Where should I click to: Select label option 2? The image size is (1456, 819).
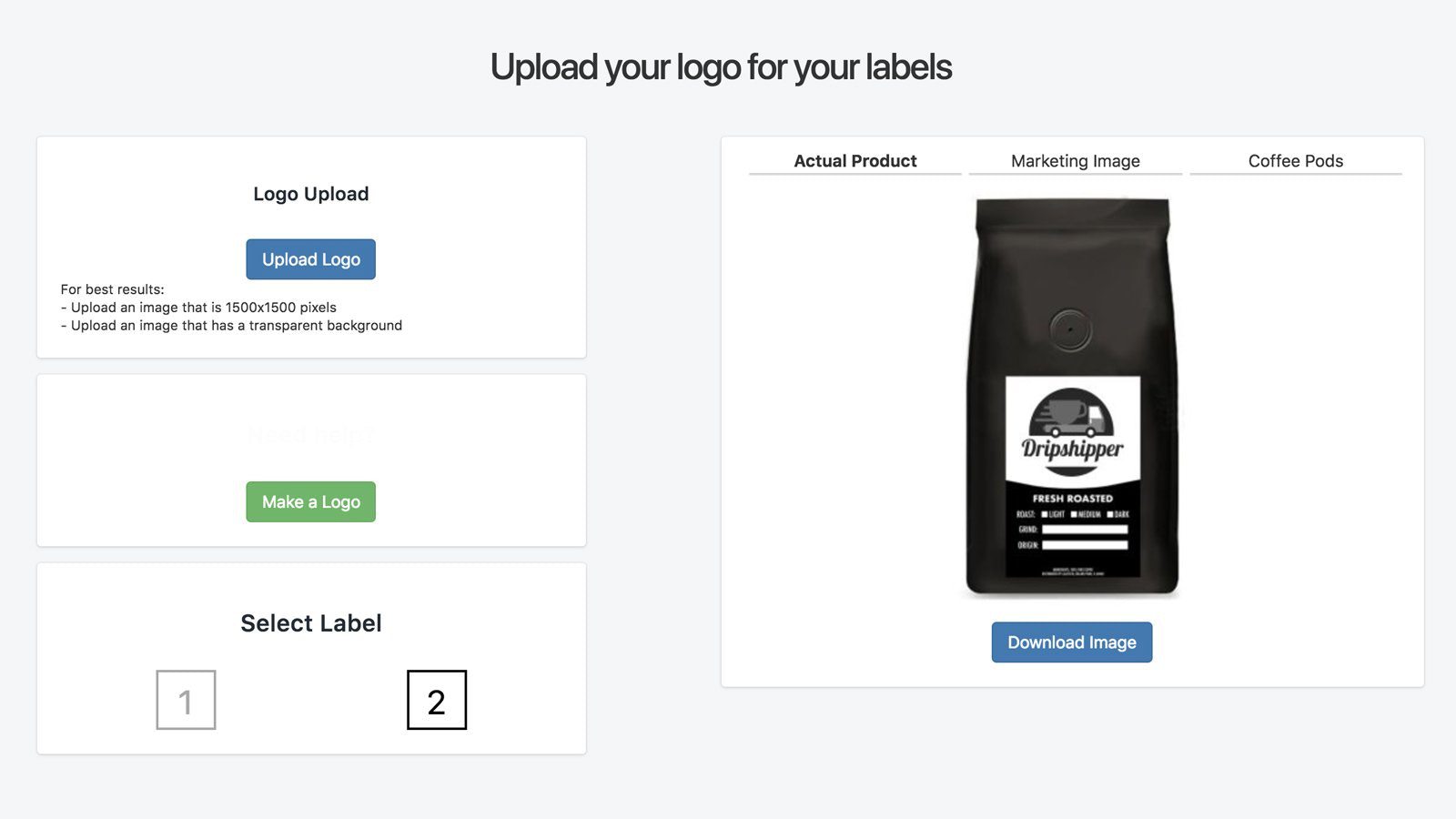437,700
